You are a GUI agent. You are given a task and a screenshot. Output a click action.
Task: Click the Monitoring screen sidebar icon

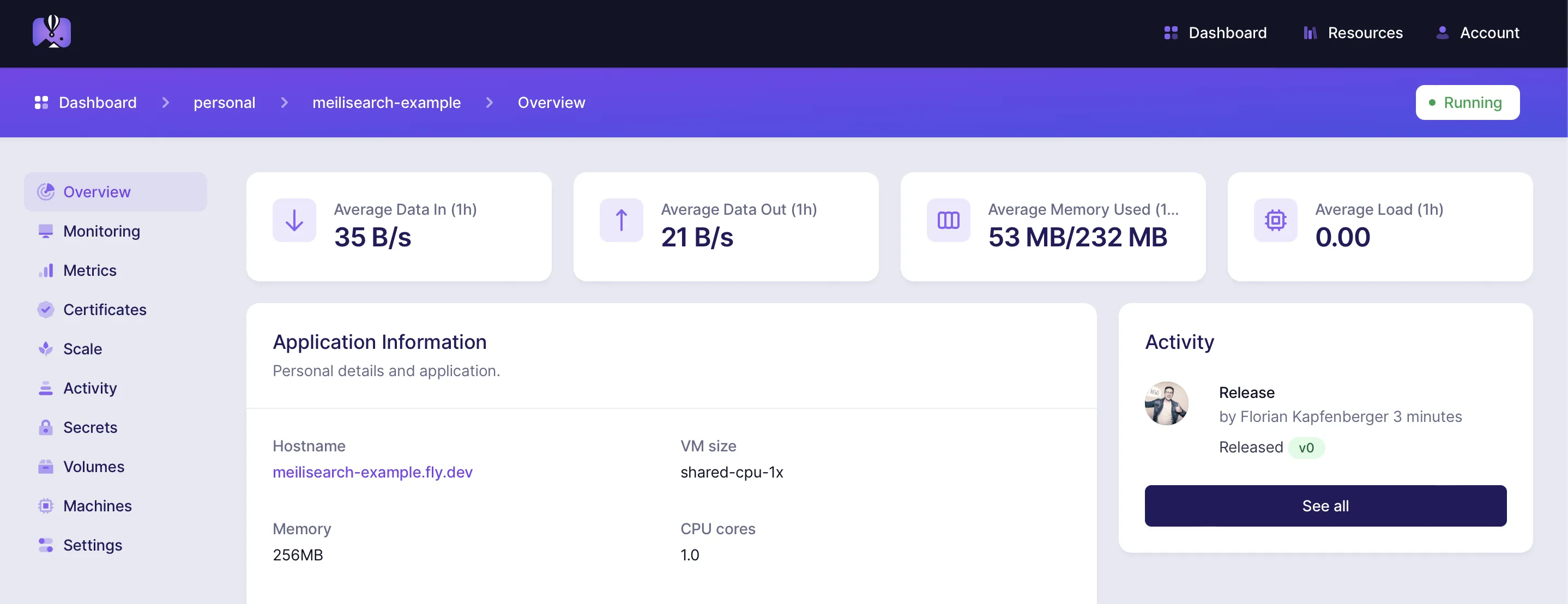46,231
